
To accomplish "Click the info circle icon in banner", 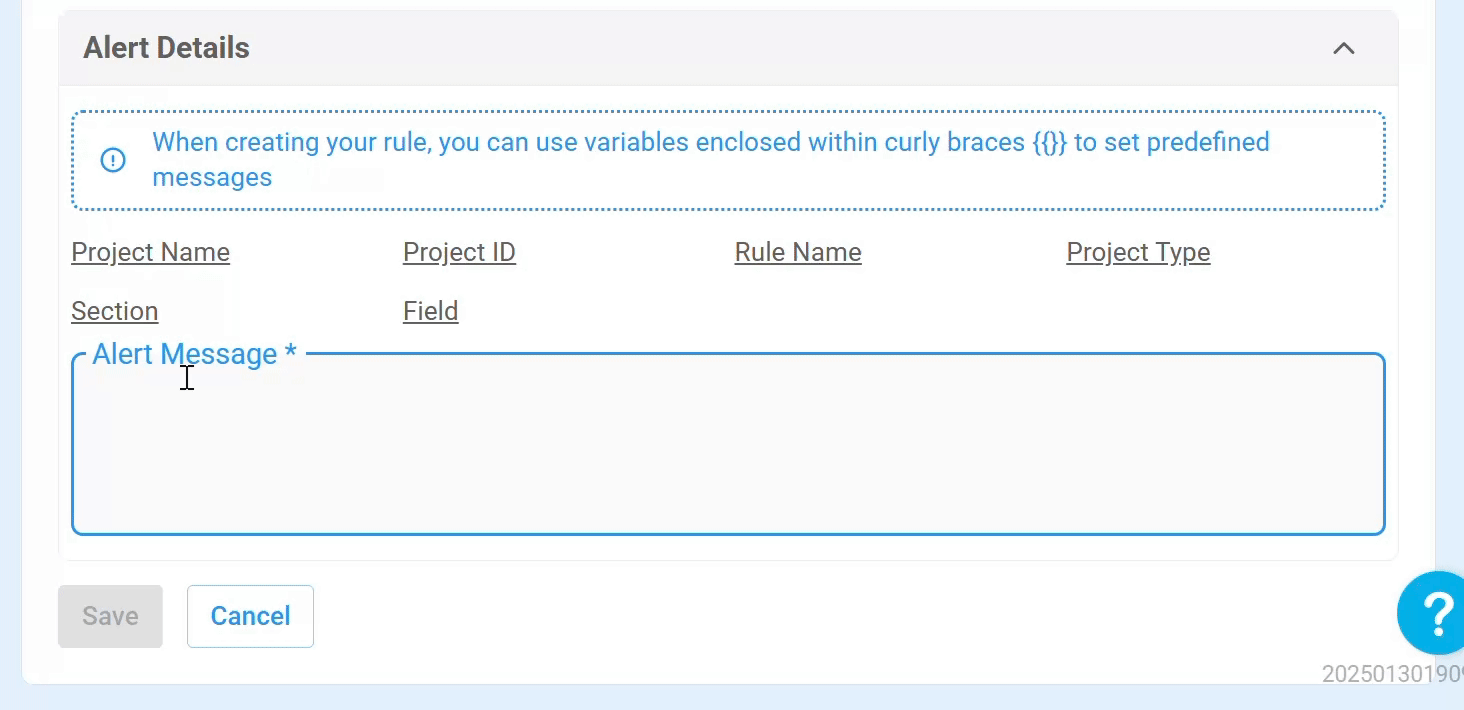I will tap(113, 160).
